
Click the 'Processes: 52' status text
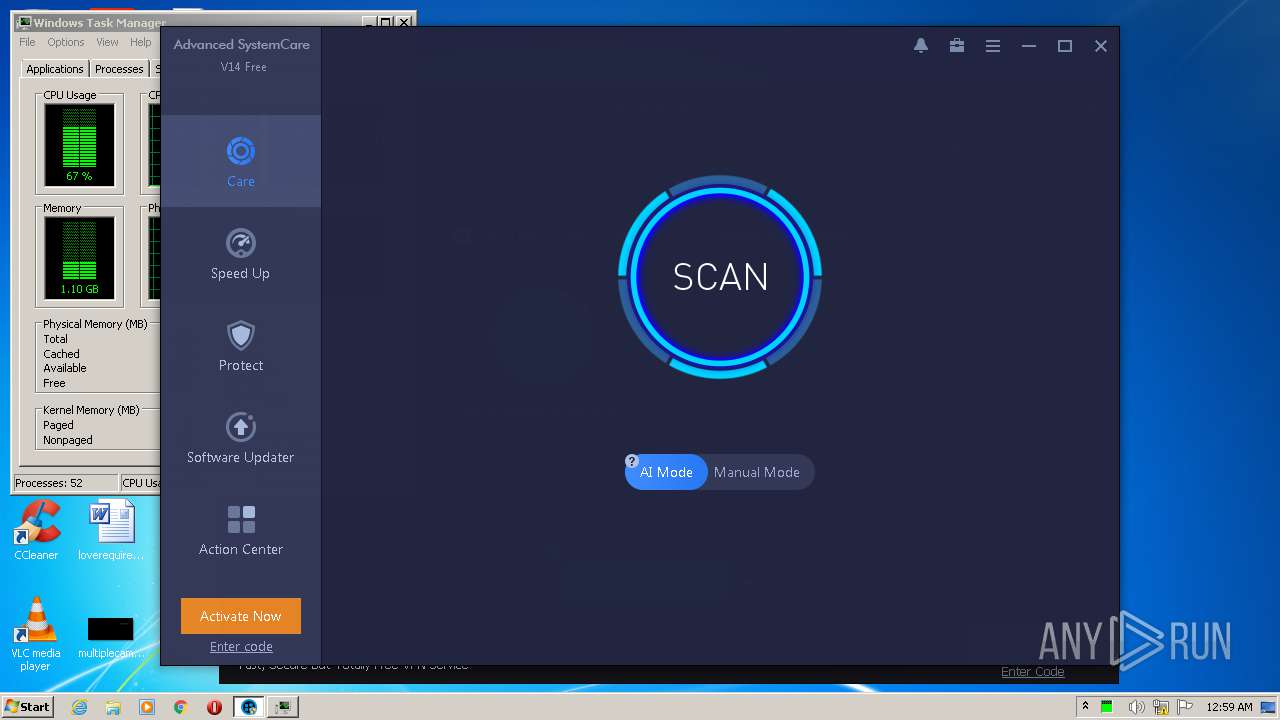tap(49, 483)
